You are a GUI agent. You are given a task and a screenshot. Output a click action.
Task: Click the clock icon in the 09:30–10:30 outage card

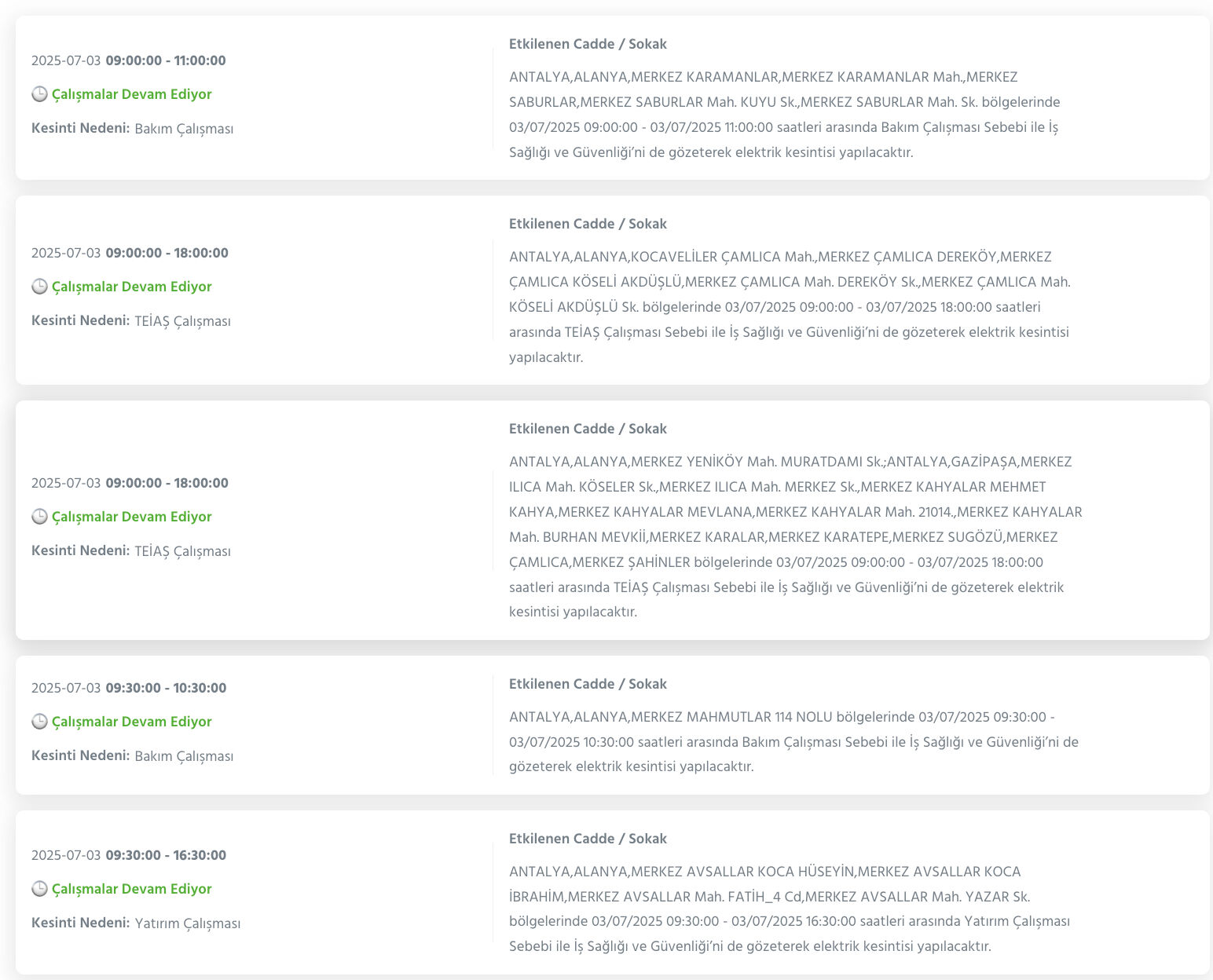(39, 722)
